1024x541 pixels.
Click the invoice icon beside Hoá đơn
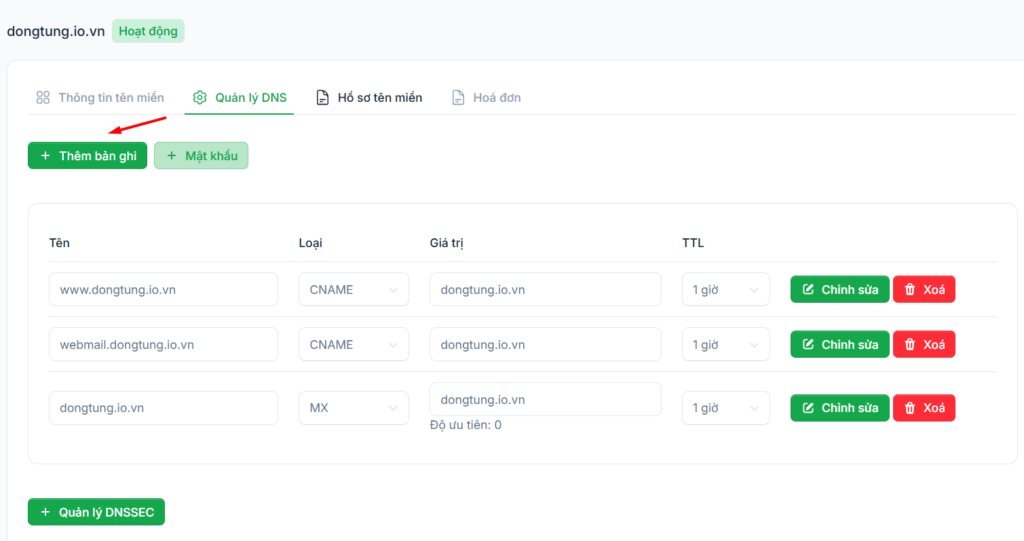click(x=458, y=97)
